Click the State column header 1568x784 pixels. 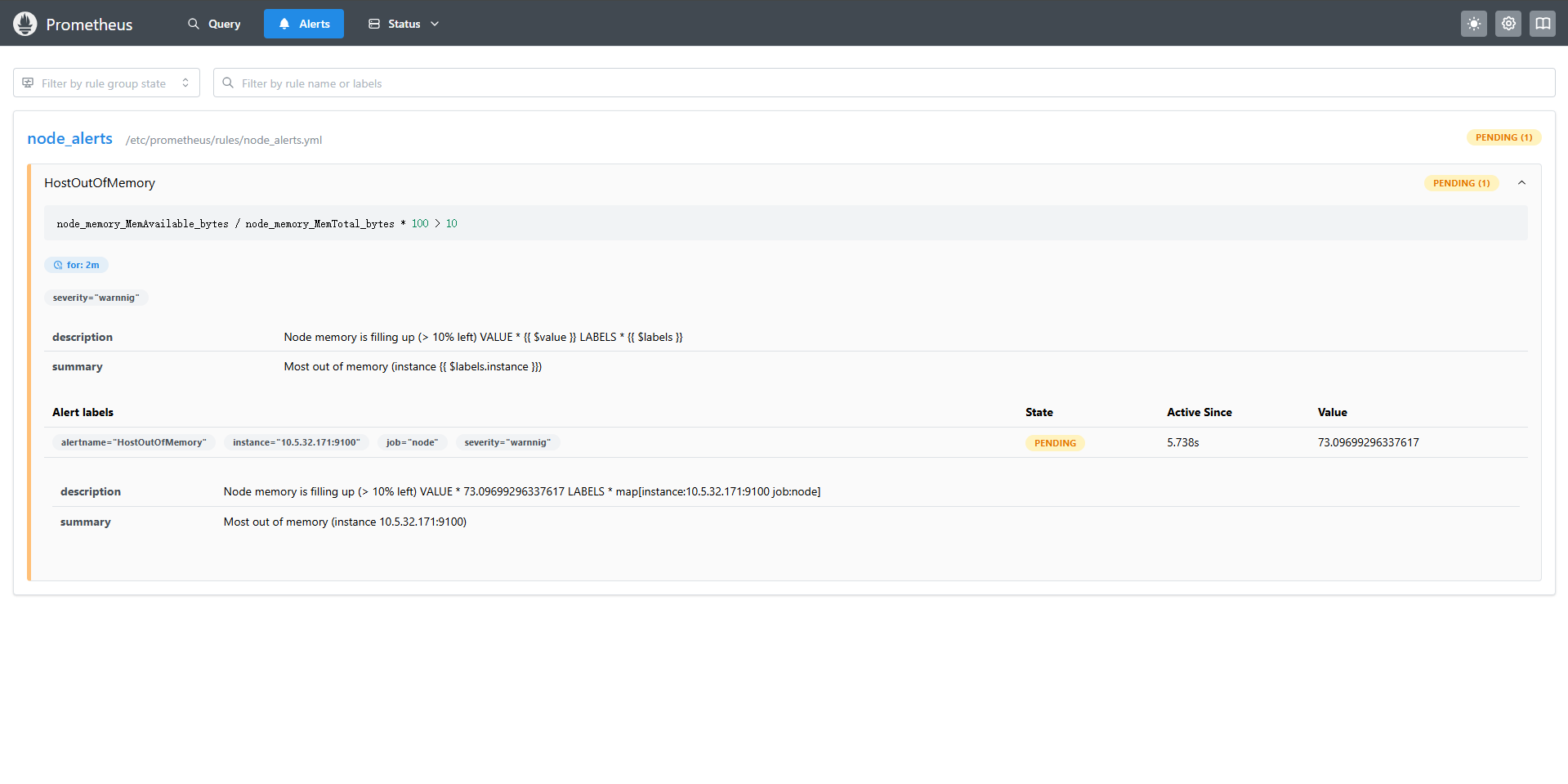(x=1039, y=412)
